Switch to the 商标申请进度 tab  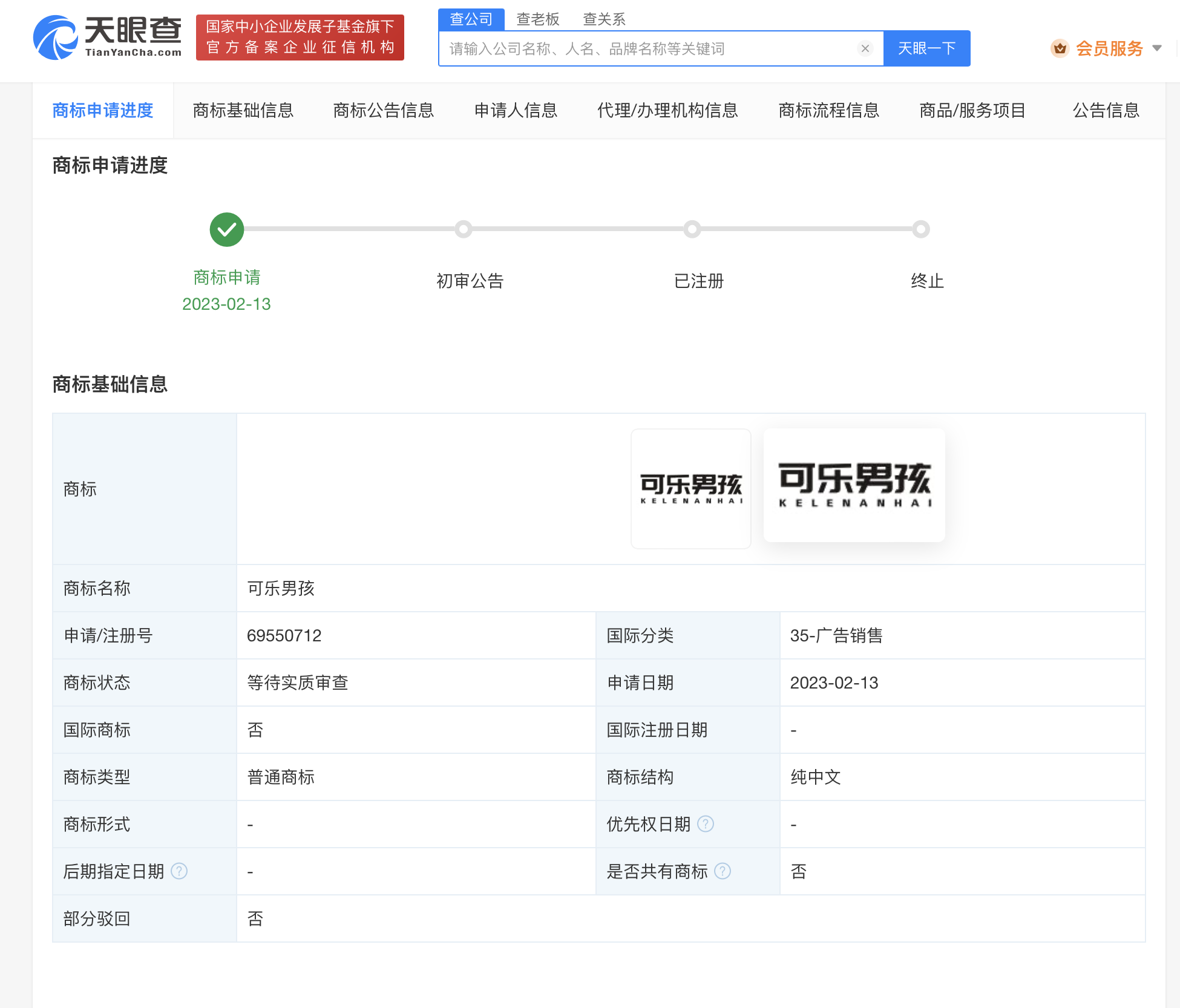point(103,111)
